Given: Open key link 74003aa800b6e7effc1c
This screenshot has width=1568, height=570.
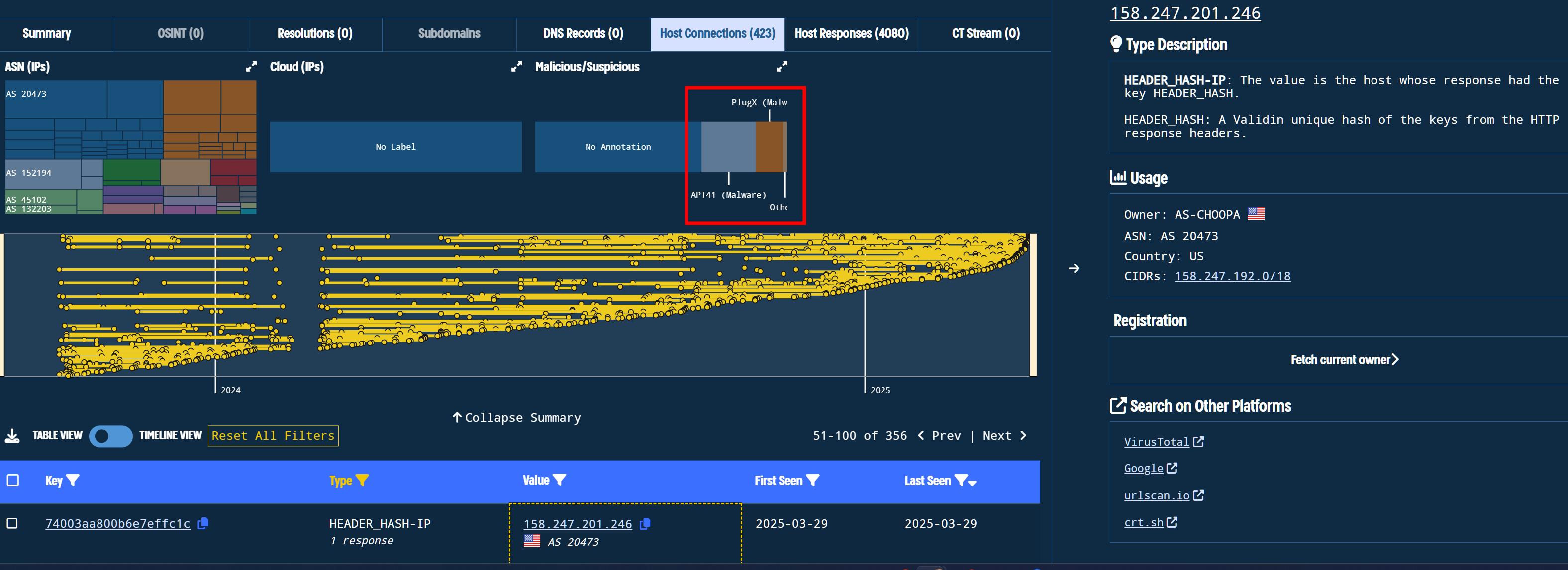Looking at the screenshot, I should pyautogui.click(x=117, y=524).
